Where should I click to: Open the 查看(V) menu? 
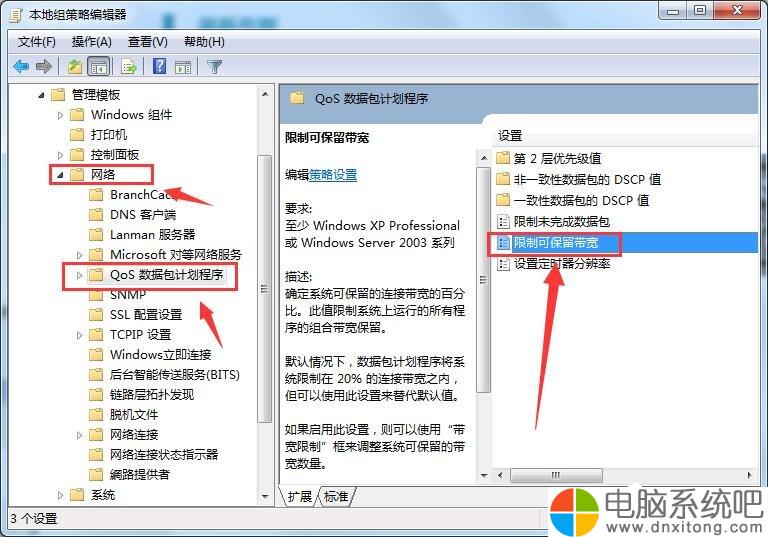pyautogui.click(x=147, y=42)
